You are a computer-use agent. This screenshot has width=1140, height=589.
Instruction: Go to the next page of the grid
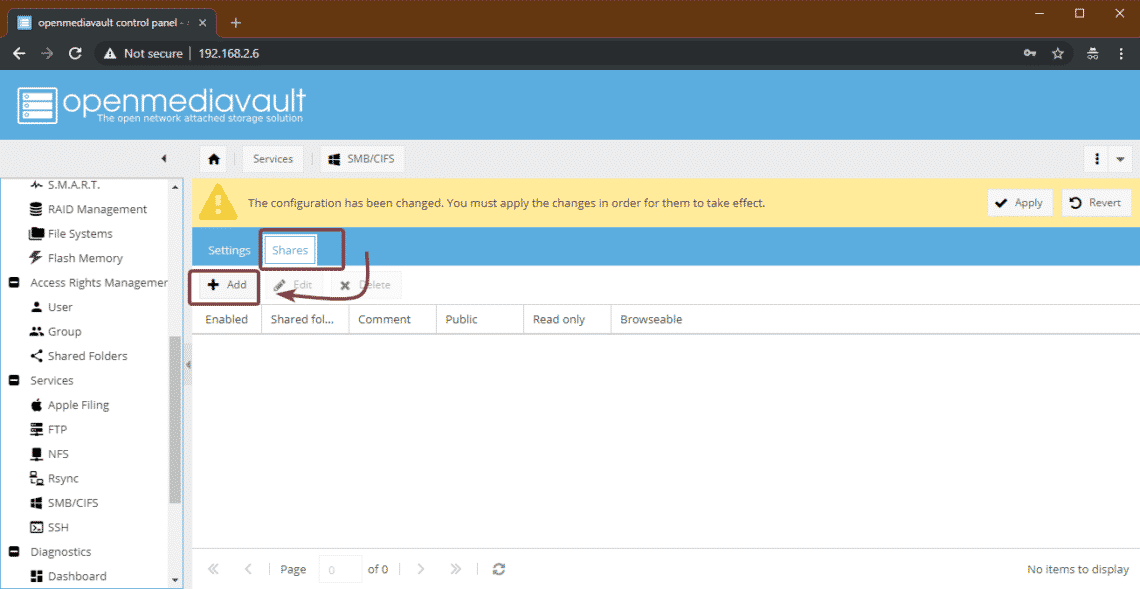(420, 569)
